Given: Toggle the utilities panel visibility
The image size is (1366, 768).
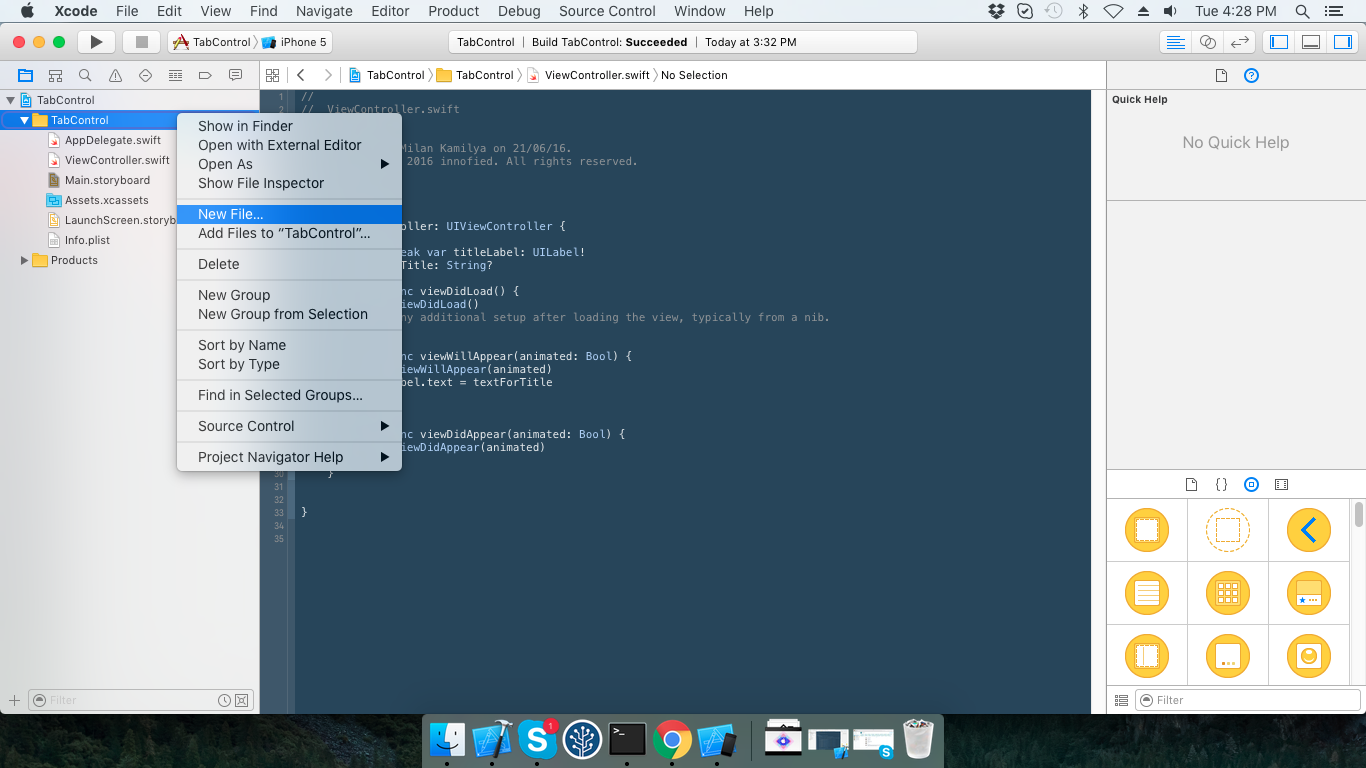Looking at the screenshot, I should [1342, 42].
